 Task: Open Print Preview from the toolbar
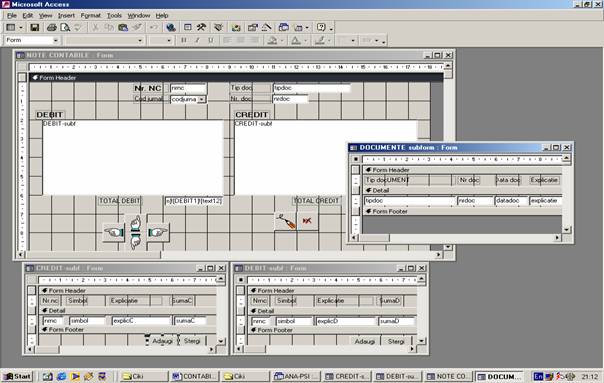coord(65,27)
